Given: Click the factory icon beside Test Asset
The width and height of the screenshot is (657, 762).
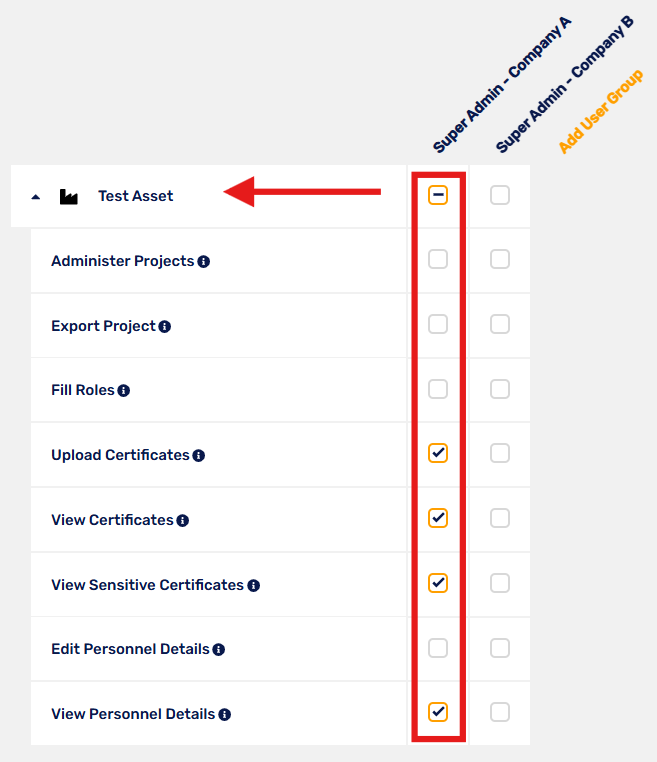Looking at the screenshot, I should 69,196.
